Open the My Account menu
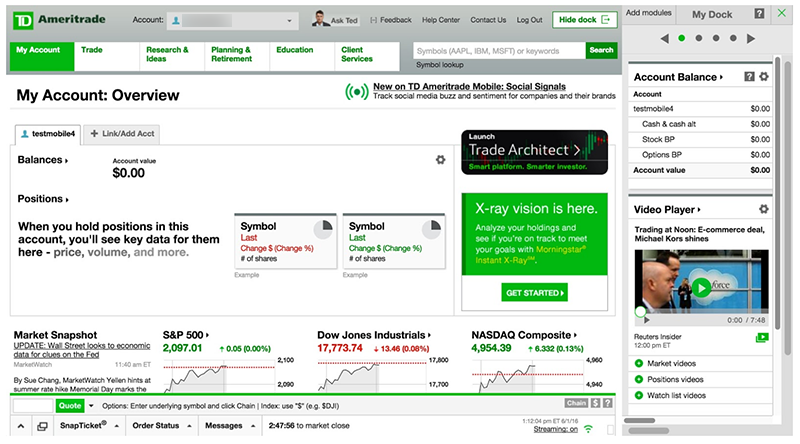This screenshot has height=444, width=800. coord(42,56)
